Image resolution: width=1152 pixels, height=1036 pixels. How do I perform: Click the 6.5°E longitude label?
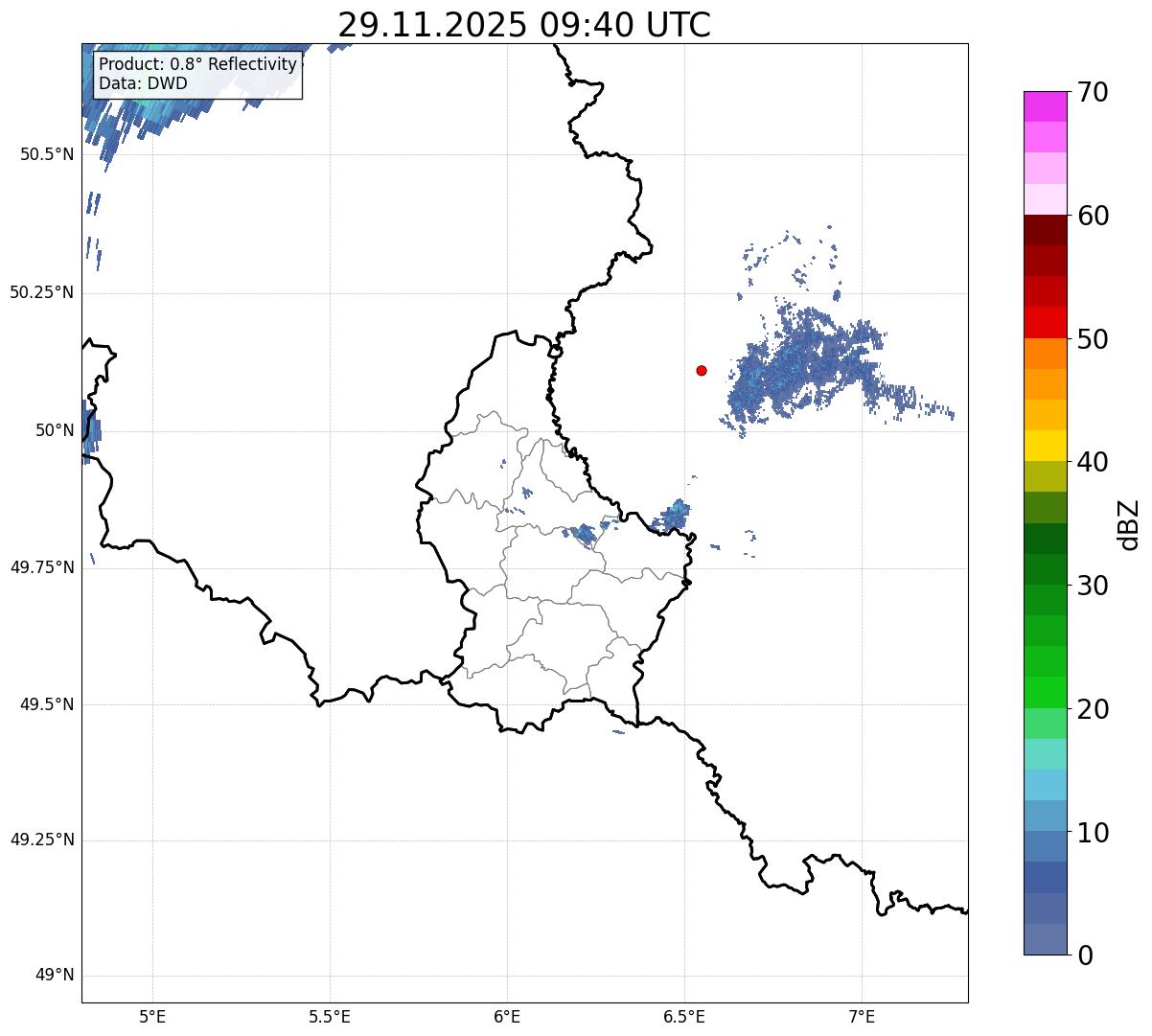[x=684, y=1017]
